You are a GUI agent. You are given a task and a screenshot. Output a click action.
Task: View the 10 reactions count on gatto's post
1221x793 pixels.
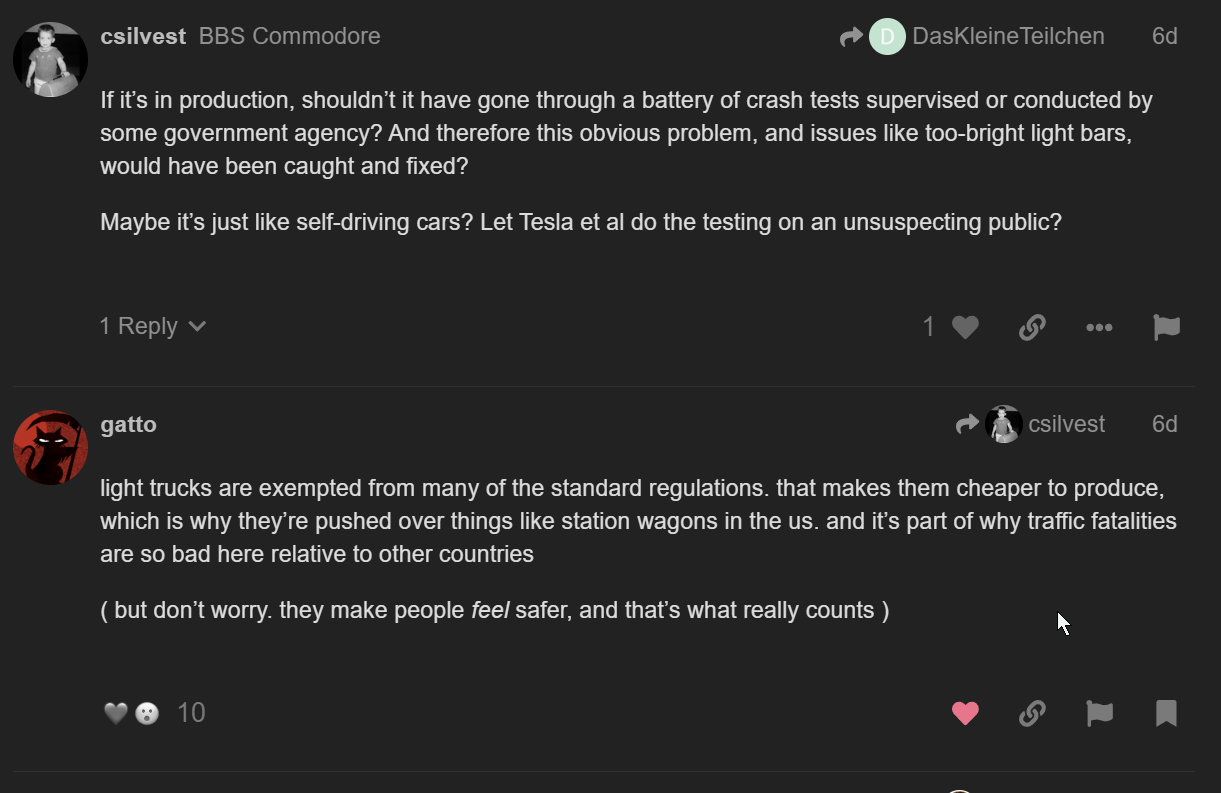(x=191, y=713)
